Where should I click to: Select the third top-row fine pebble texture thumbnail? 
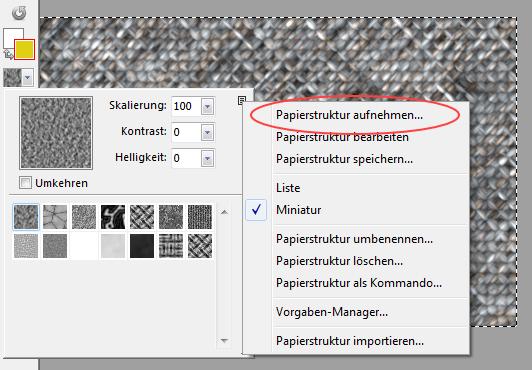click(x=84, y=217)
